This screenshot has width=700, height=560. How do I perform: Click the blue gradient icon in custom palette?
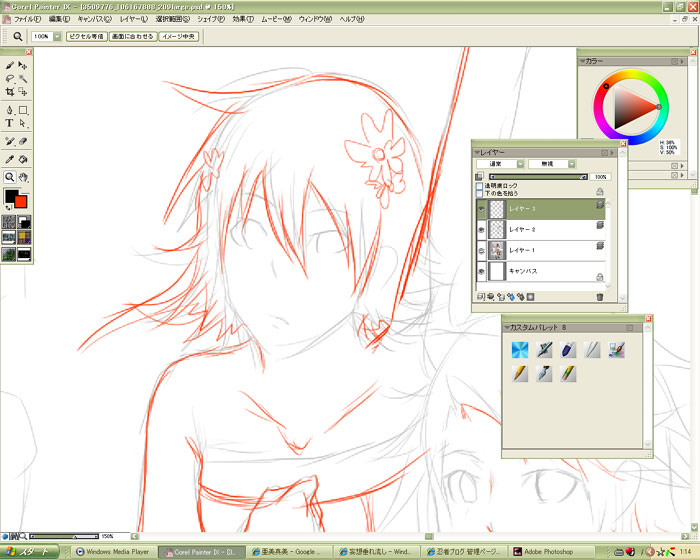[x=520, y=350]
